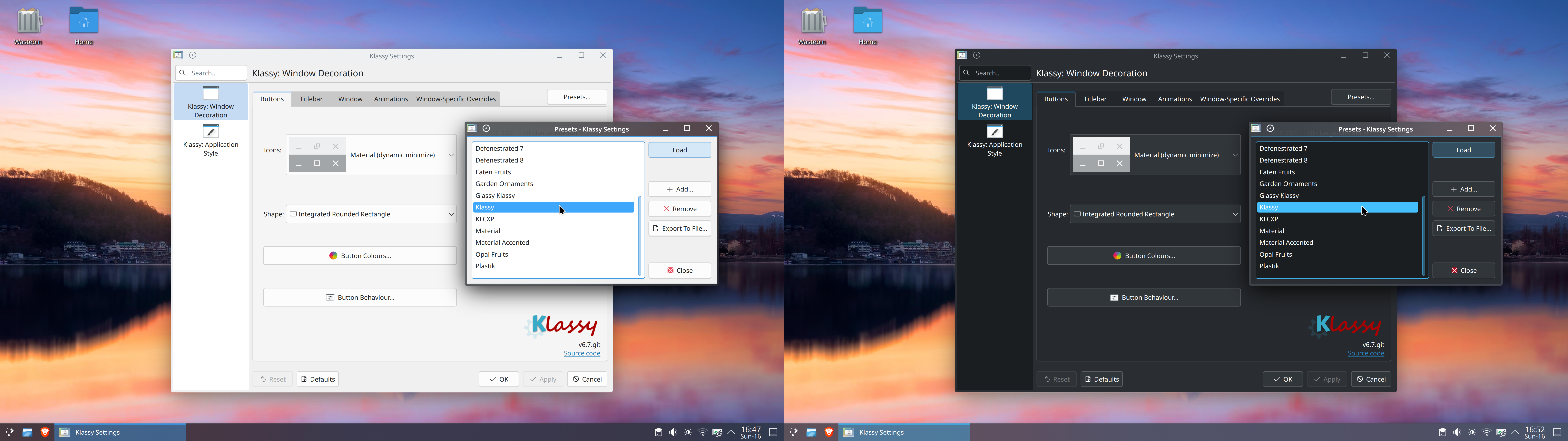Open the Icons style dropdown in the light window
This screenshot has height=441, width=1568.
tap(371, 155)
